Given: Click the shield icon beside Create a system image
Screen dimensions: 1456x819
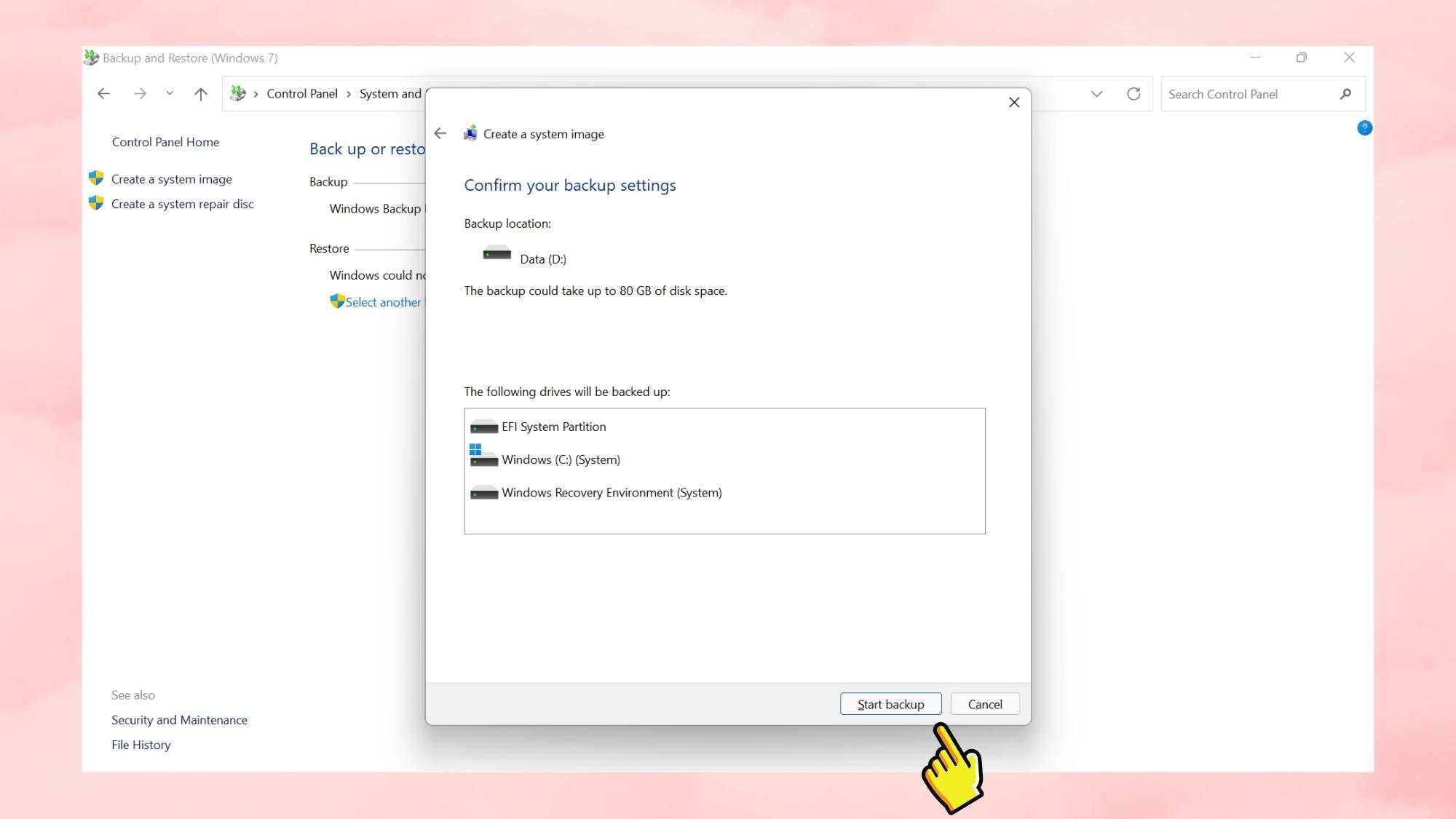Looking at the screenshot, I should point(96,178).
